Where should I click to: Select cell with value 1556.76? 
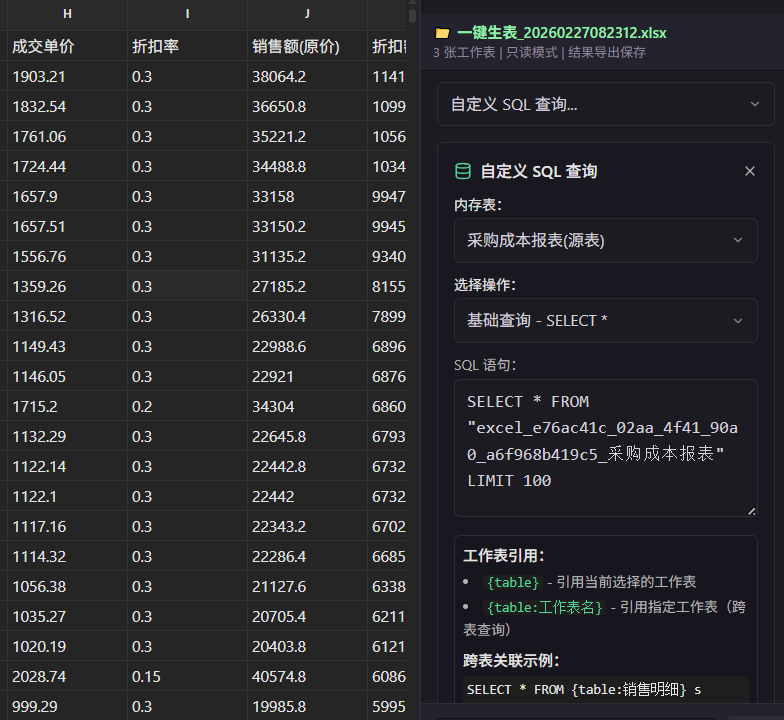pyautogui.click(x=68, y=256)
